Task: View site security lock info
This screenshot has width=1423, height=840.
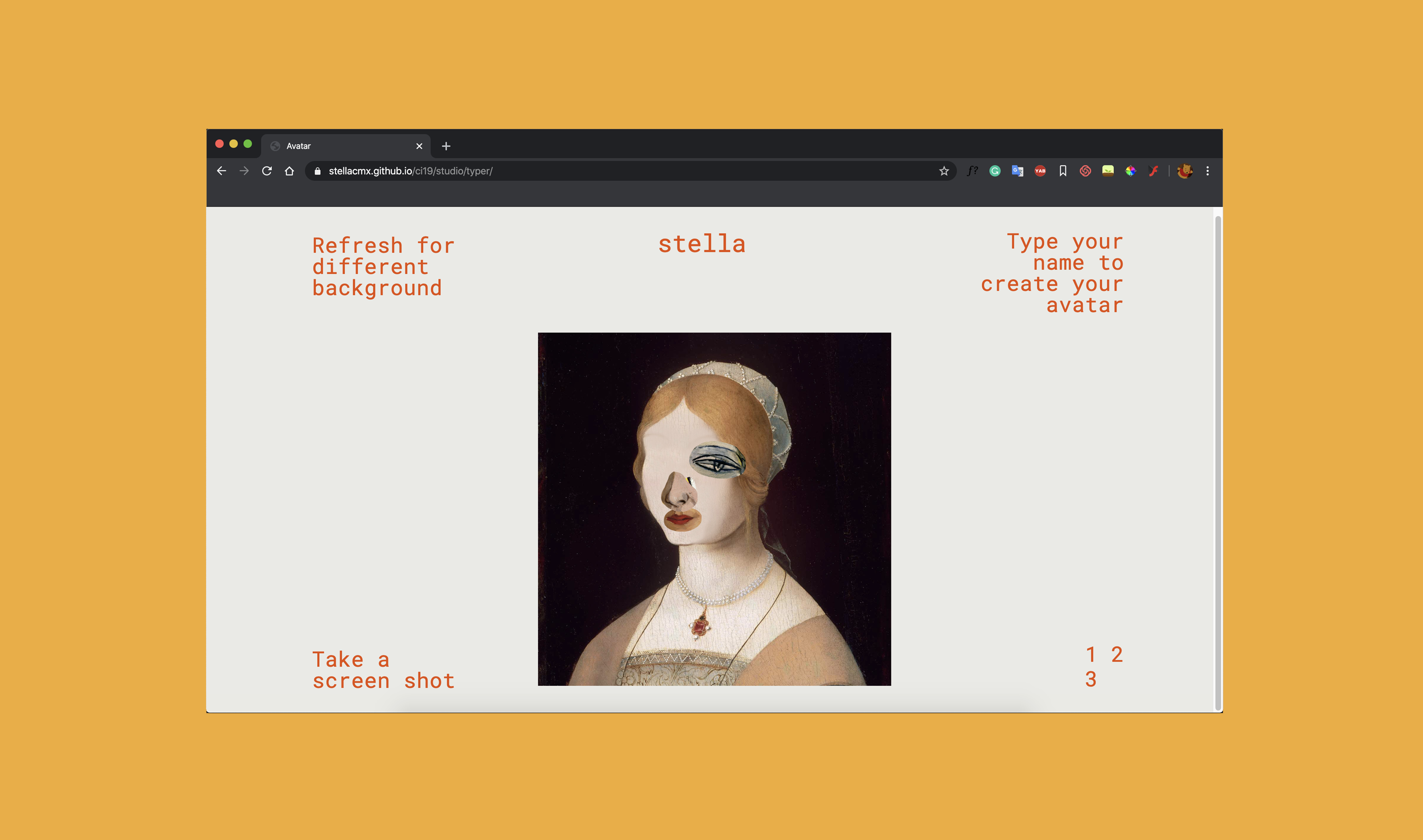Action: (318, 171)
